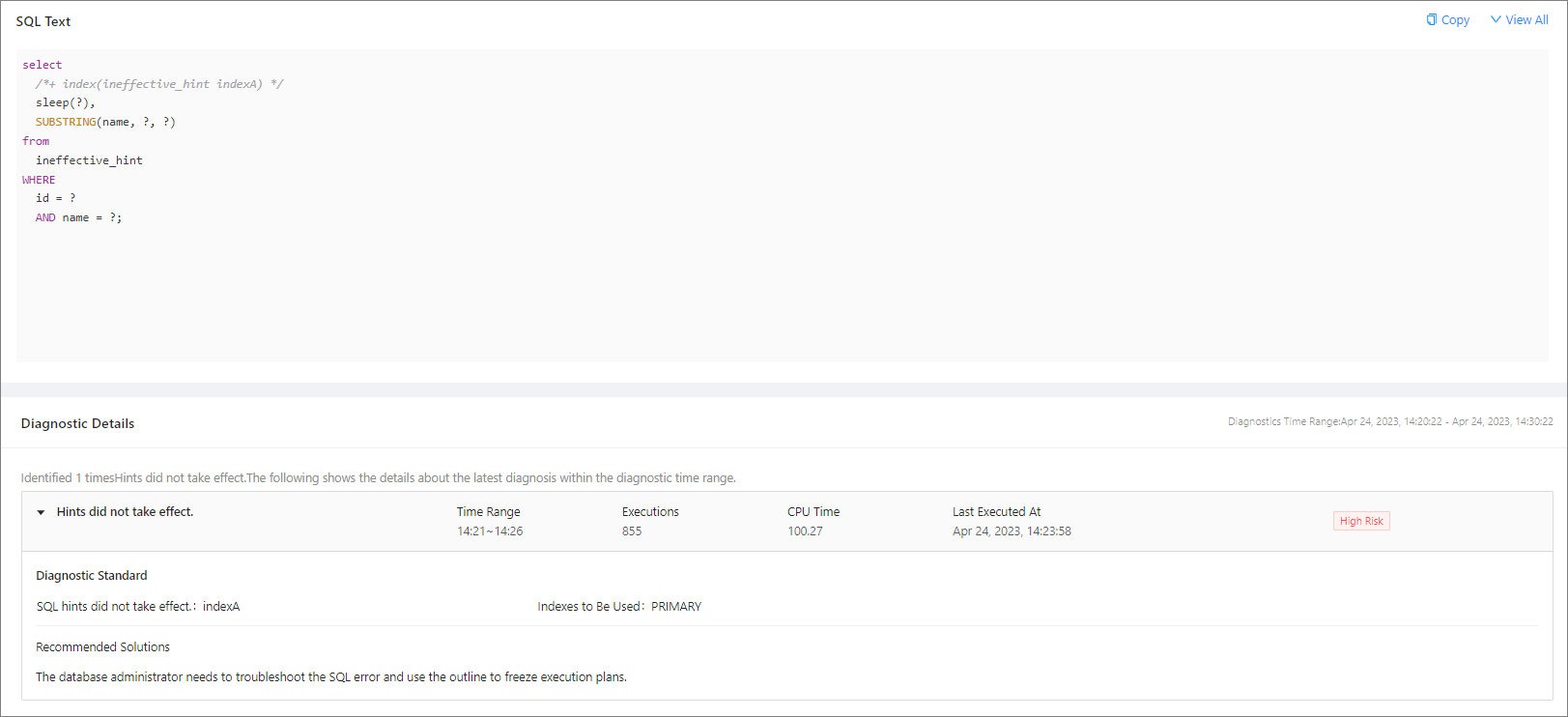Click the index hint comment line in SQL
This screenshot has height=717, width=1568.
click(159, 84)
